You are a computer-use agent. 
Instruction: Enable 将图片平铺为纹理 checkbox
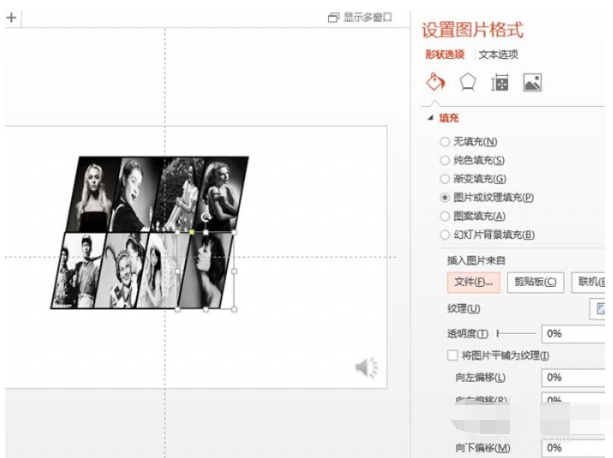[x=452, y=355]
